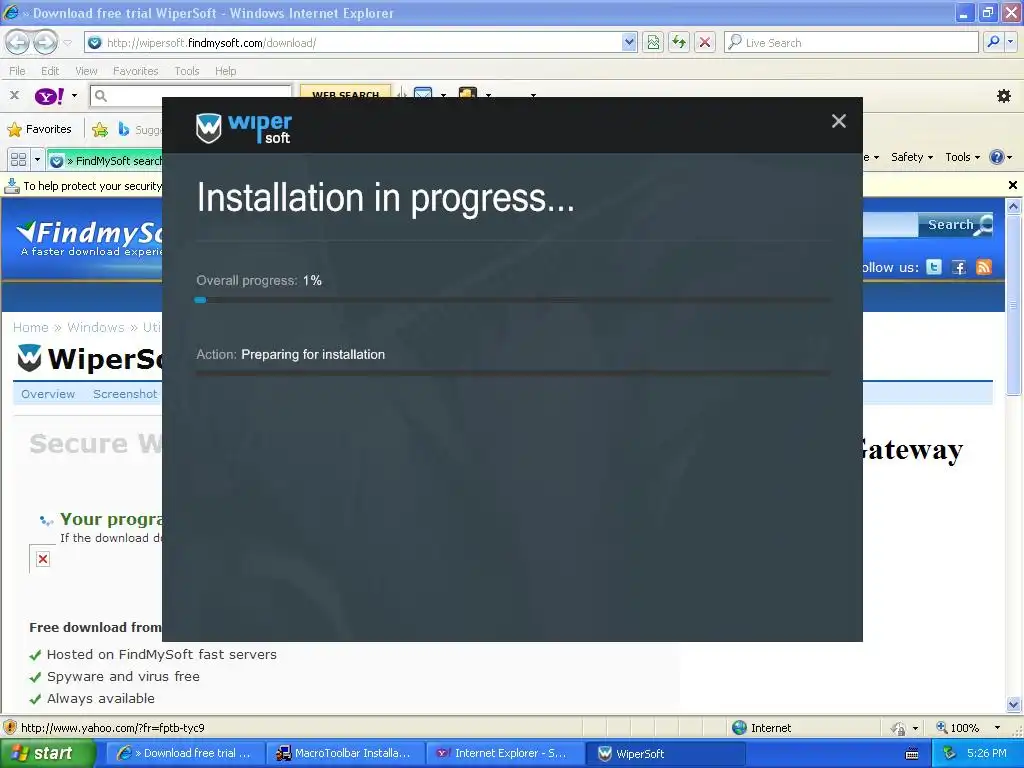Viewport: 1024px width, 768px height.
Task: Run search with the magnifier button
Action: (993, 42)
